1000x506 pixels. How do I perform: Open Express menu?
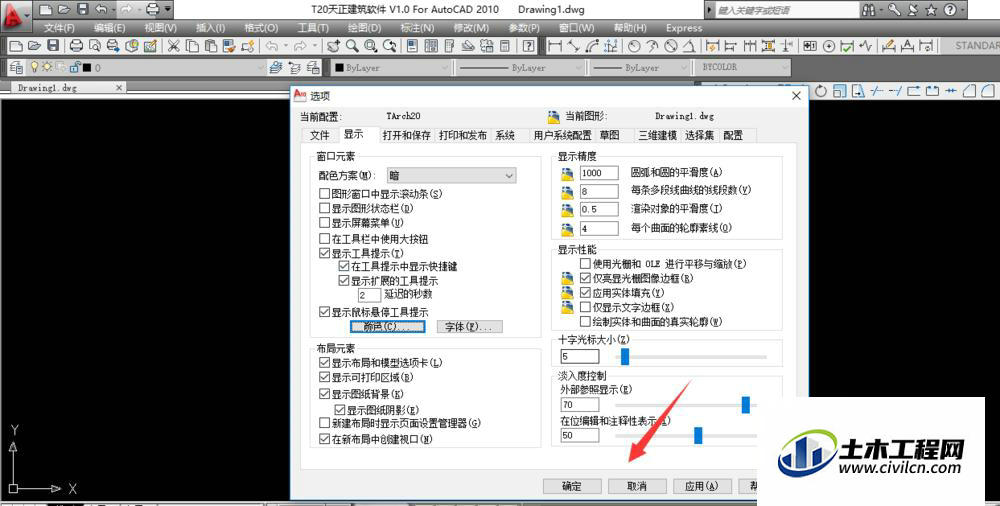click(684, 28)
